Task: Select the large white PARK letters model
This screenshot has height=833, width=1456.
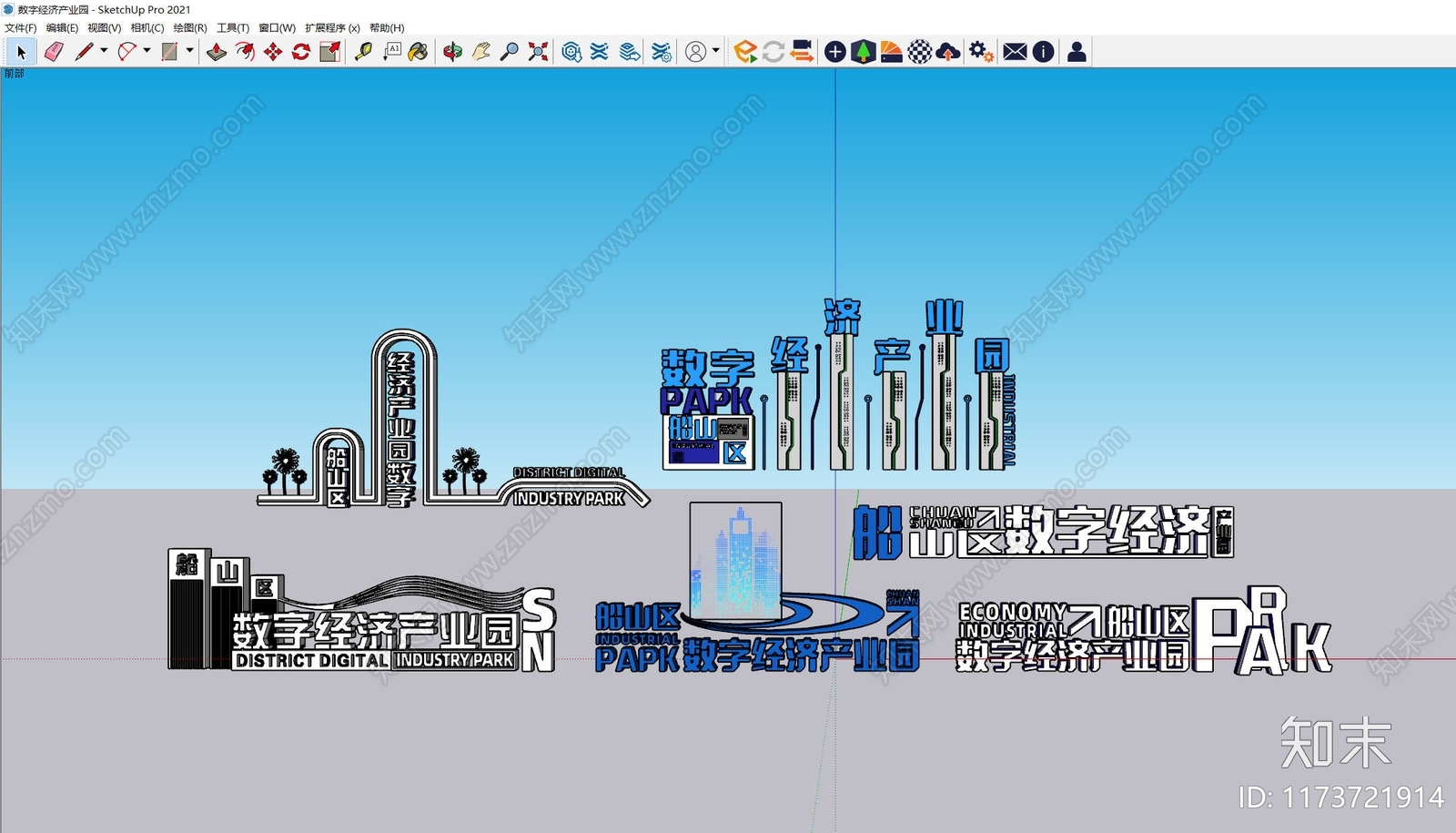Action: pyautogui.click(x=1262, y=631)
